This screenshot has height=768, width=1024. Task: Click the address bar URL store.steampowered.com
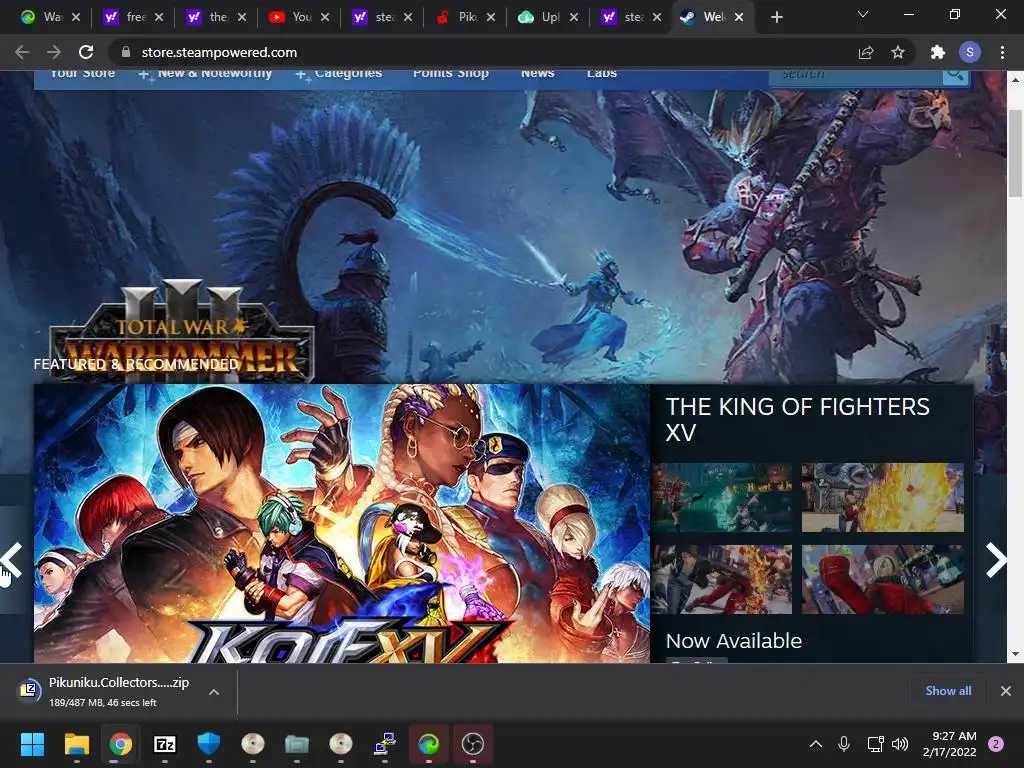pyautogui.click(x=219, y=52)
